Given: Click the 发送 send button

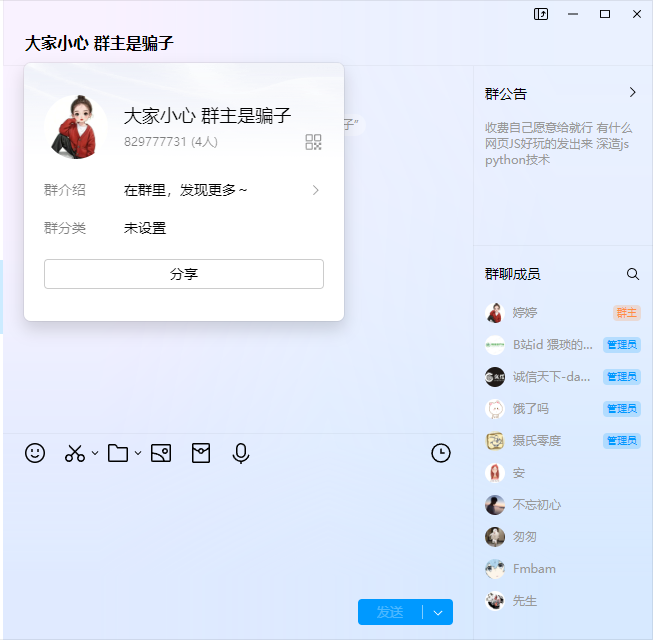Looking at the screenshot, I should coord(390,612).
